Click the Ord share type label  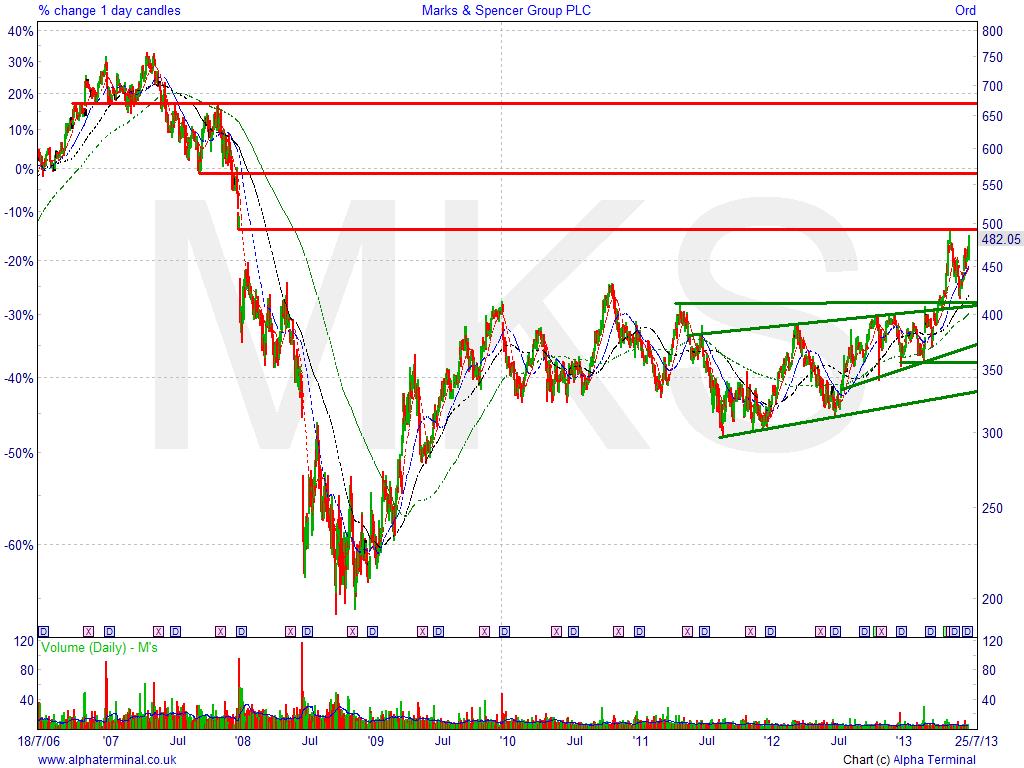coord(965,11)
